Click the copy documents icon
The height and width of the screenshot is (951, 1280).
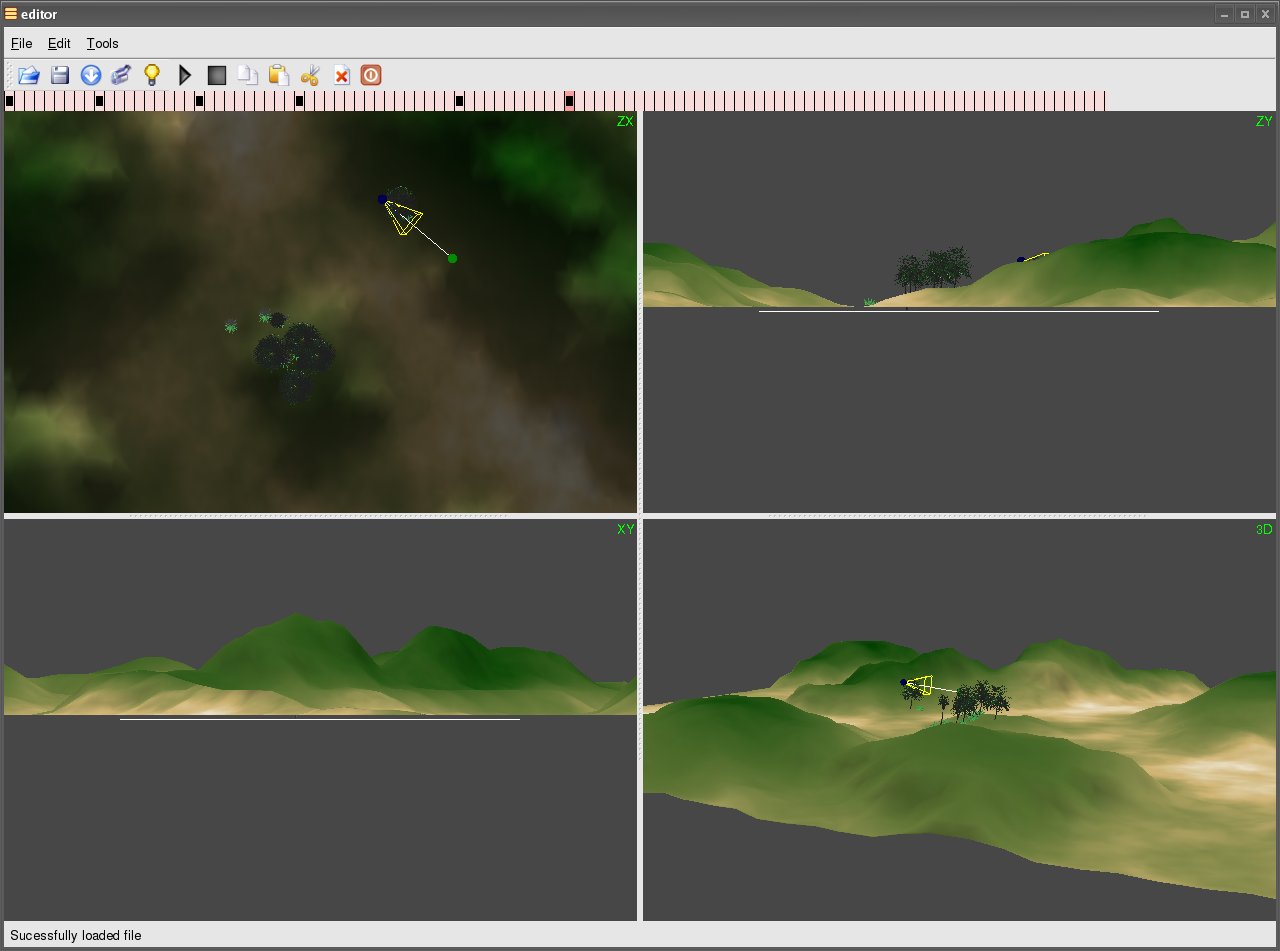click(x=247, y=75)
